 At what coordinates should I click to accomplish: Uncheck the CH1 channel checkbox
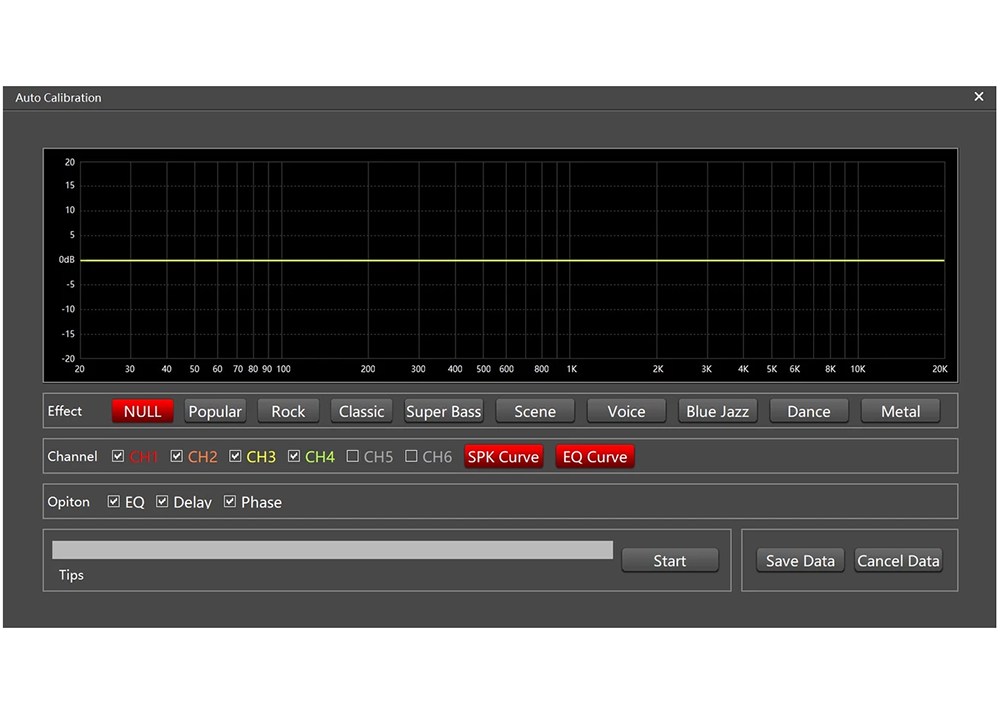118,456
